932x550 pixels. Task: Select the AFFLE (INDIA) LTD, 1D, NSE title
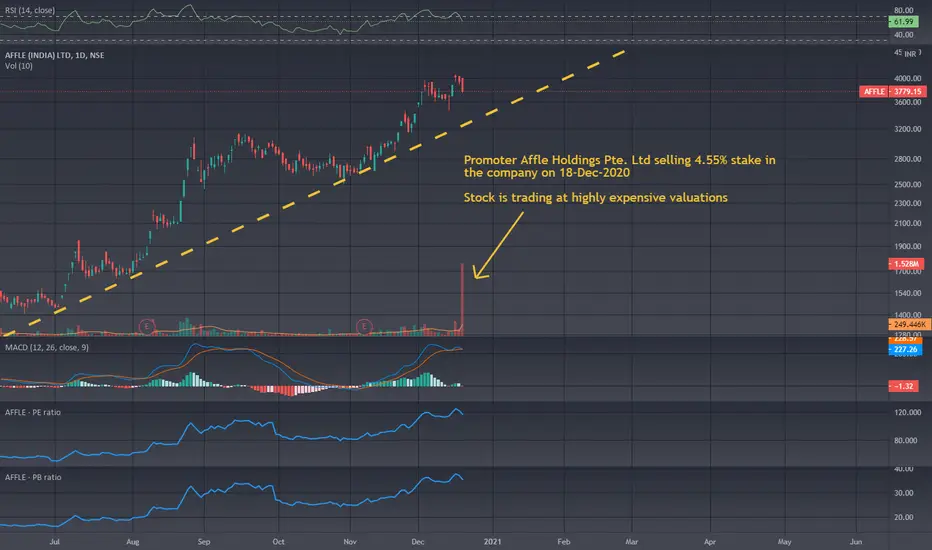pyautogui.click(x=55, y=55)
